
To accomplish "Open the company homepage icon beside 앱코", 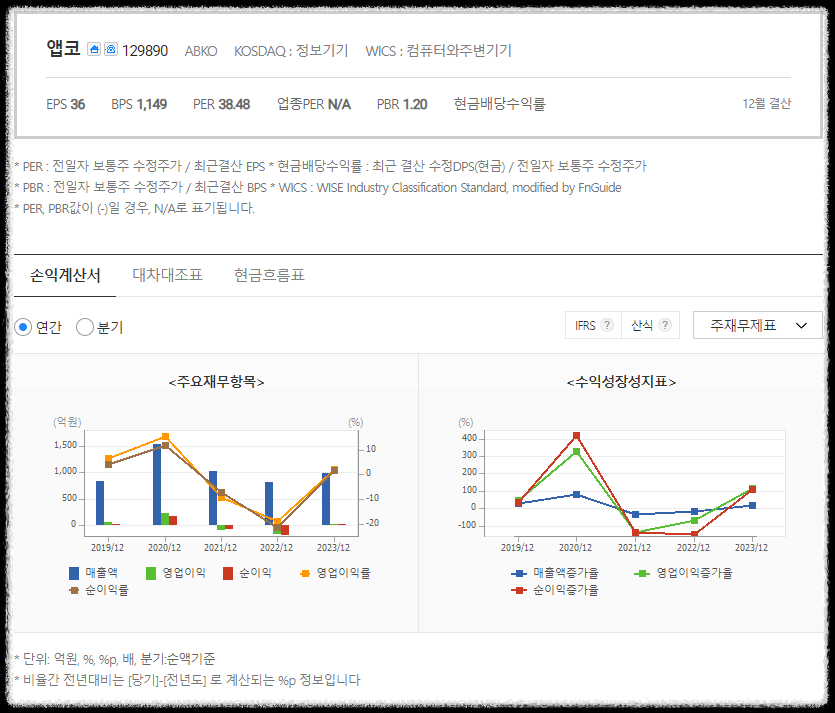I will 94,50.
